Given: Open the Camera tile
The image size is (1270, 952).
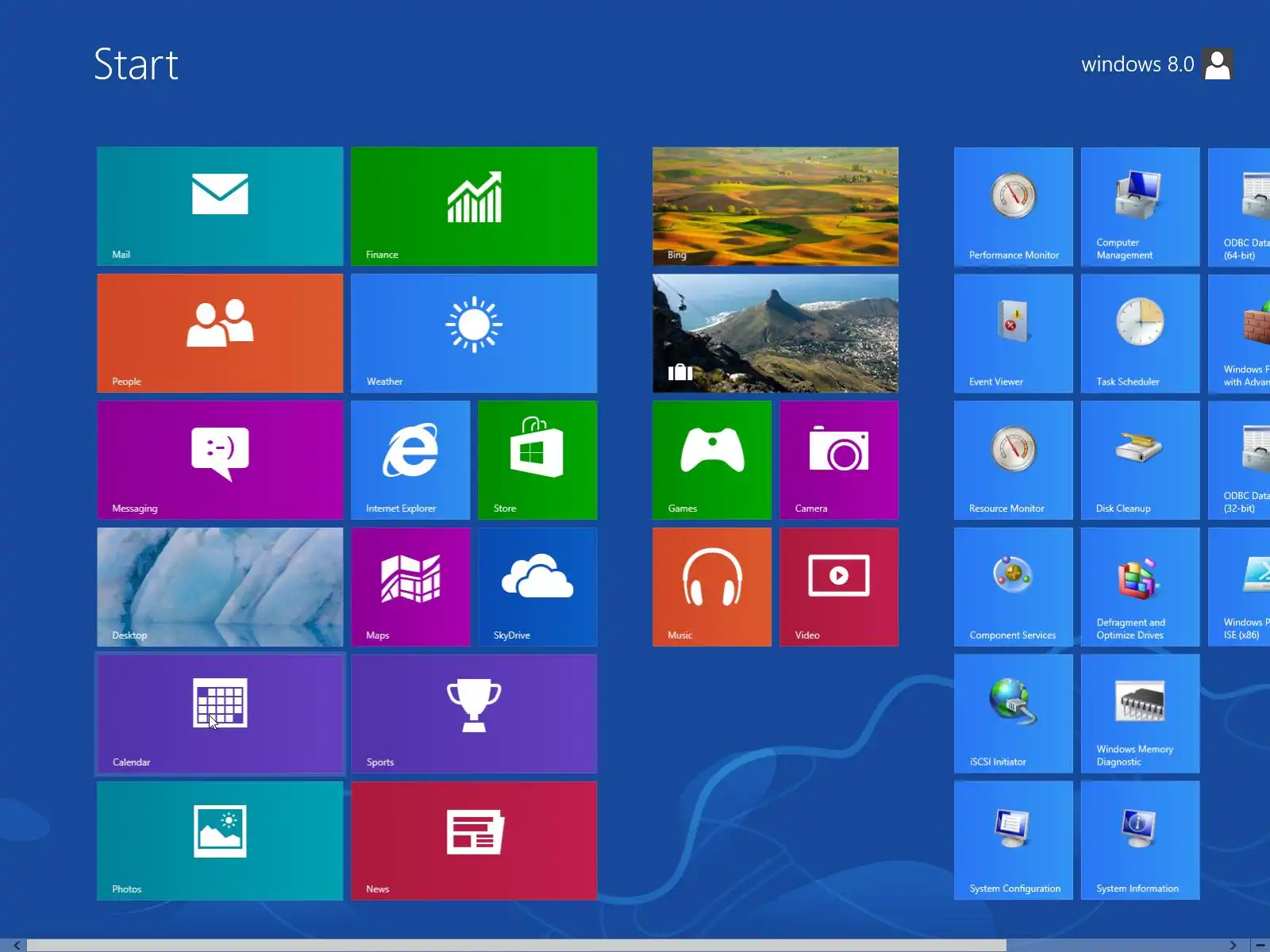Looking at the screenshot, I should click(839, 460).
